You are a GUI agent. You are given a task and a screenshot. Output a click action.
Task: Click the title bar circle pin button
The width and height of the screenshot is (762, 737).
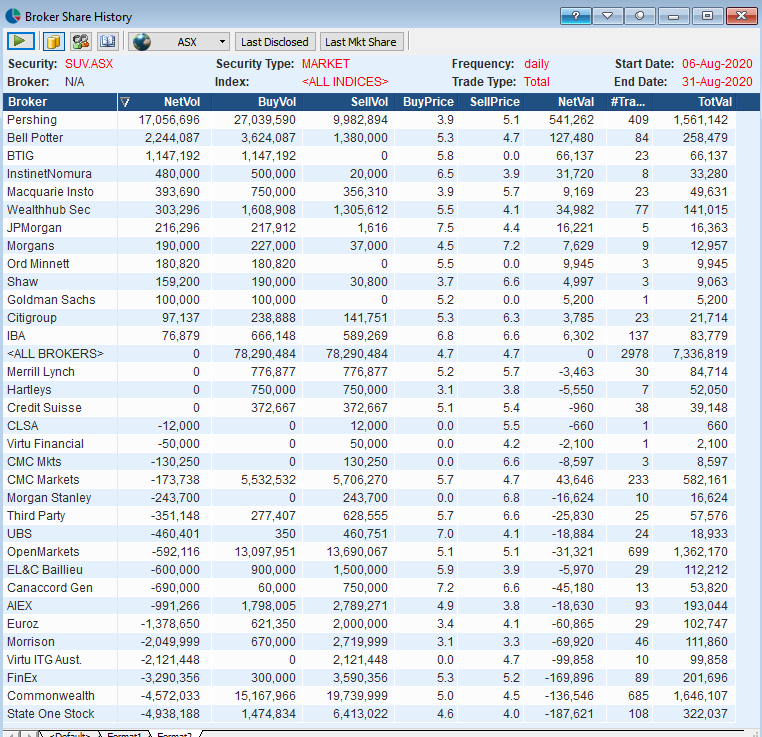point(640,16)
